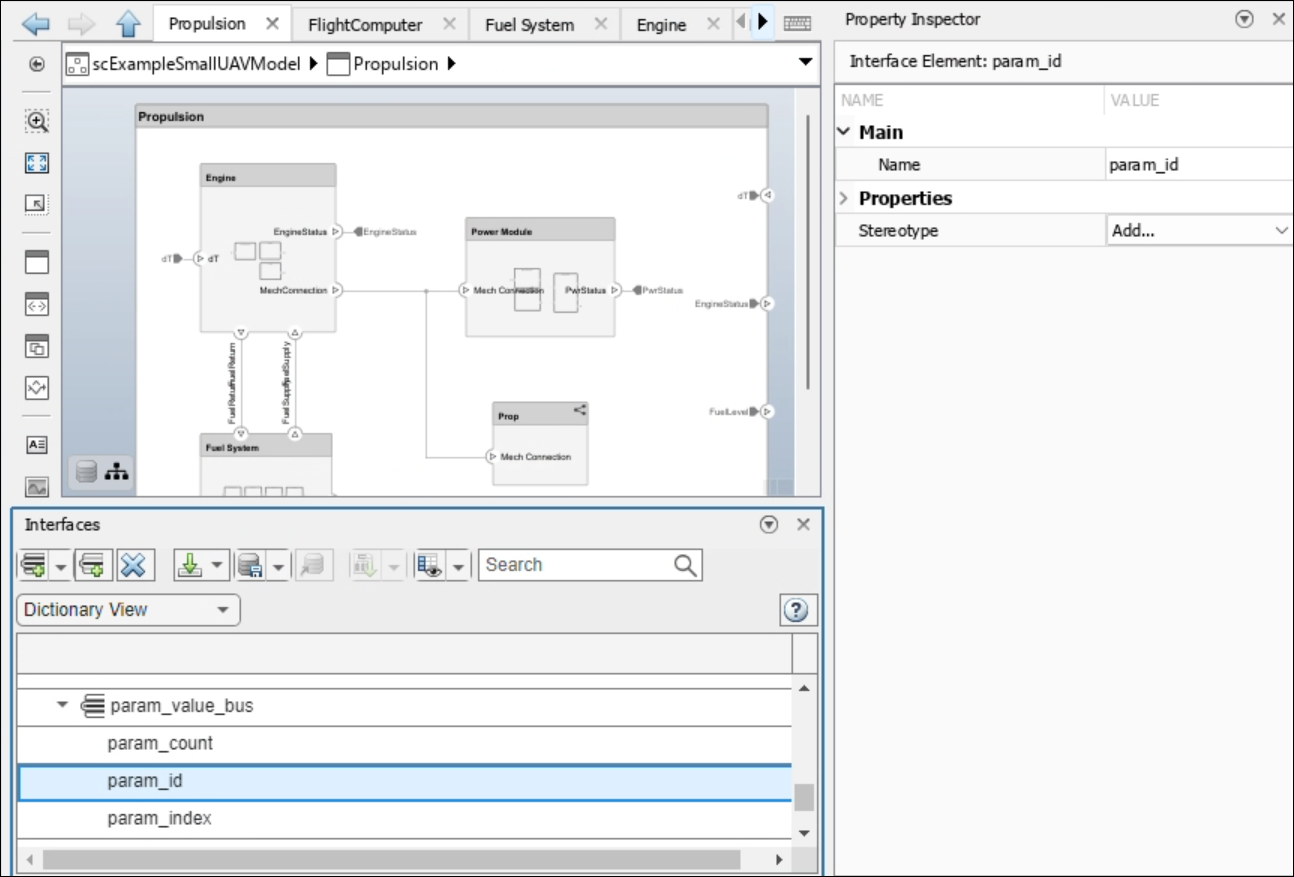Click scExampleSmallUAVModel in the breadcrumb
Image resolution: width=1294 pixels, height=877 pixels.
(195, 64)
